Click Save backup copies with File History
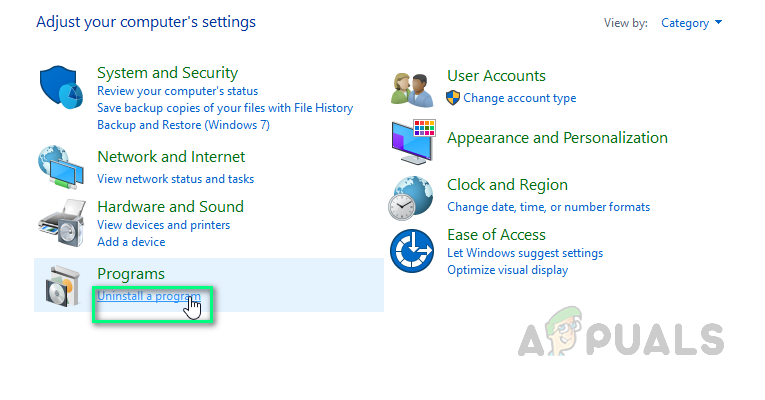 pos(224,108)
